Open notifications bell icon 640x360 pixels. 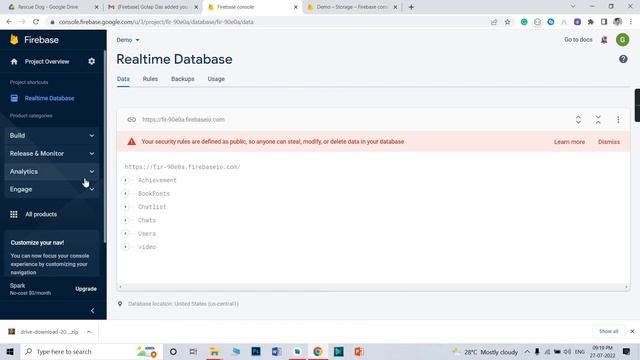[604, 40]
